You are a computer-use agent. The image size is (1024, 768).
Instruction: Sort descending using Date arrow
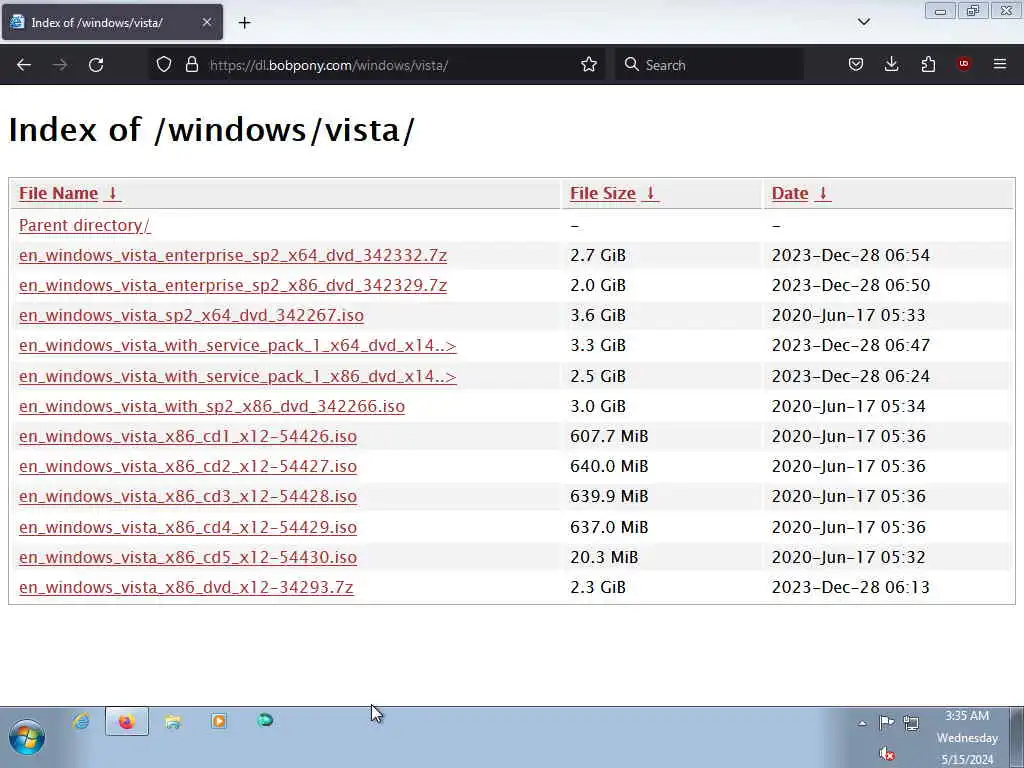tap(823, 193)
